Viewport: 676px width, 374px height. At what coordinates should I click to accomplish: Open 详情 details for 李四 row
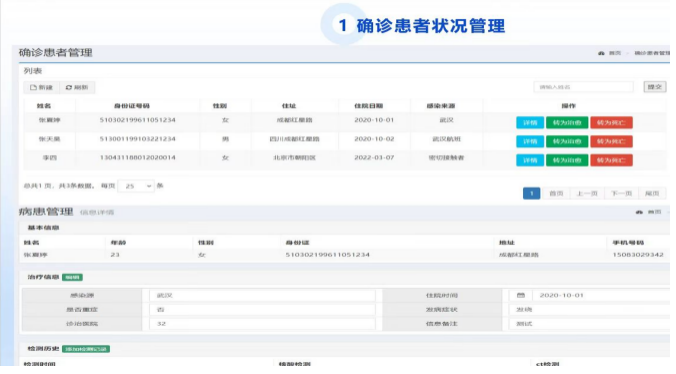click(x=530, y=160)
